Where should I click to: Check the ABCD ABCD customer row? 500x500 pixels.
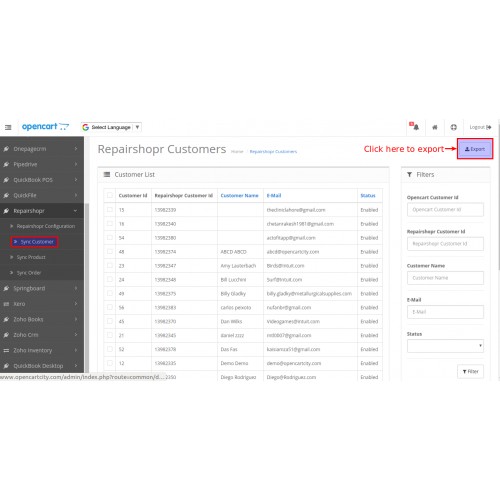pos(110,252)
